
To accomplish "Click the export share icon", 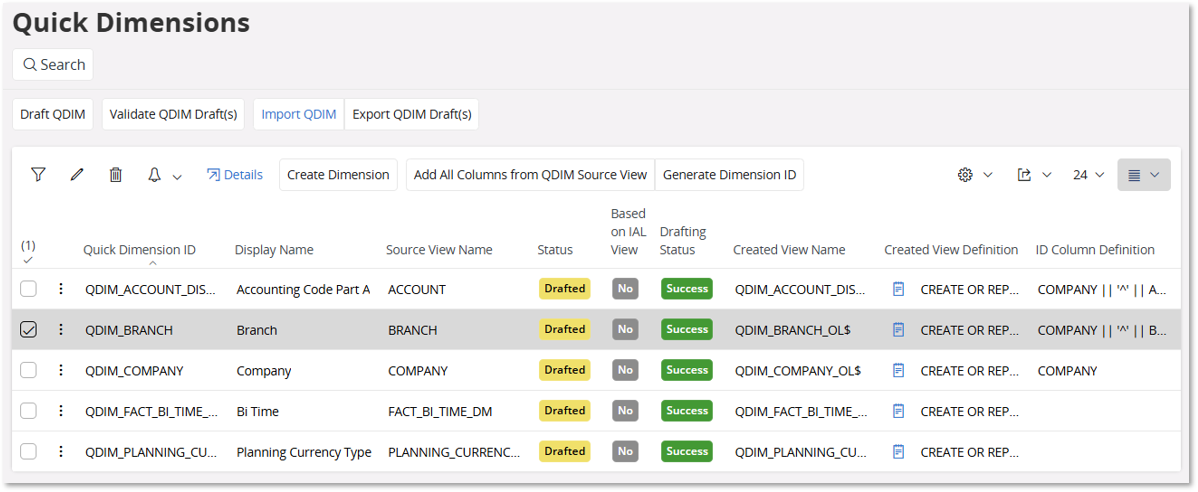I will pos(1025,175).
